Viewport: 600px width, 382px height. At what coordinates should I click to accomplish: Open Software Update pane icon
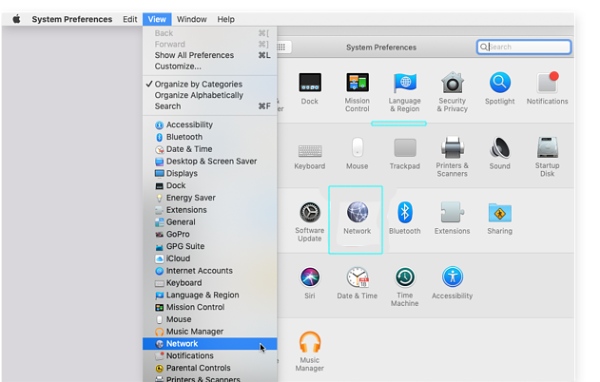click(x=310, y=212)
